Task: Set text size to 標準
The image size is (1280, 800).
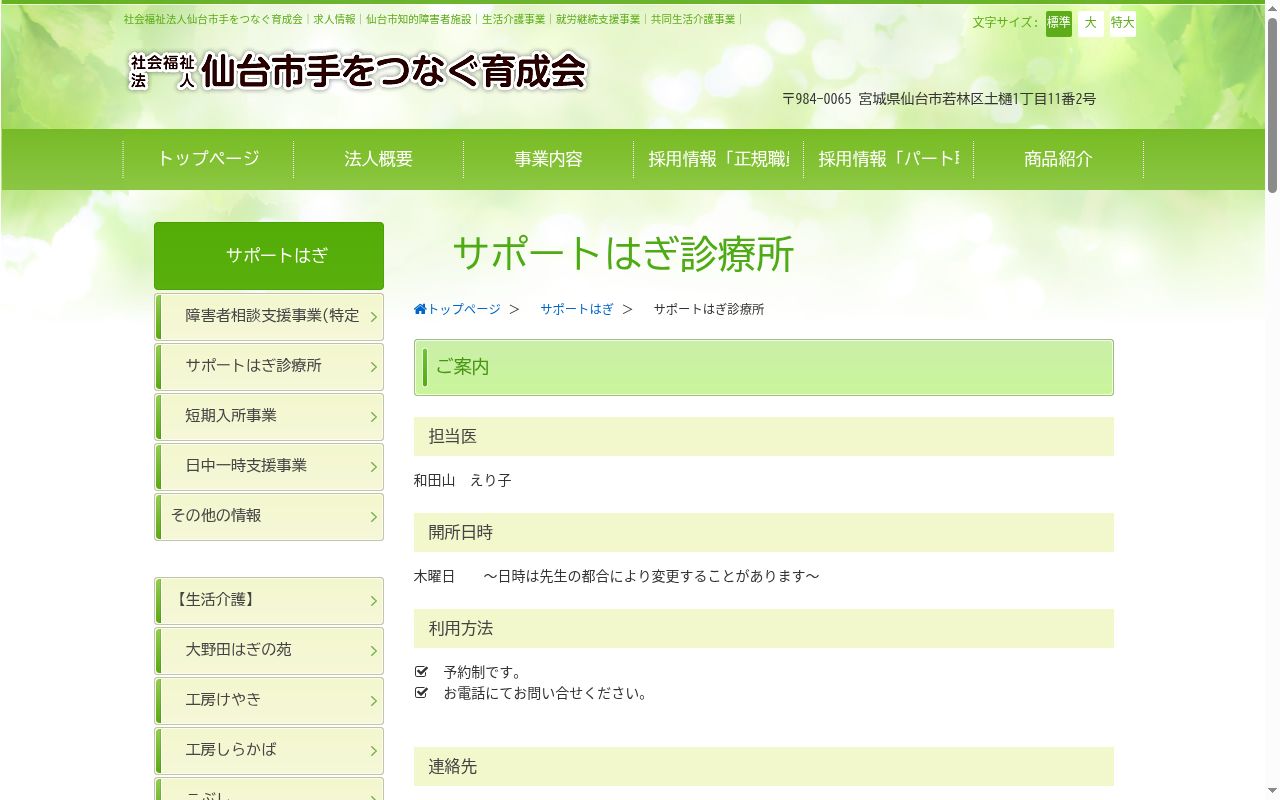Action: [x=1058, y=23]
